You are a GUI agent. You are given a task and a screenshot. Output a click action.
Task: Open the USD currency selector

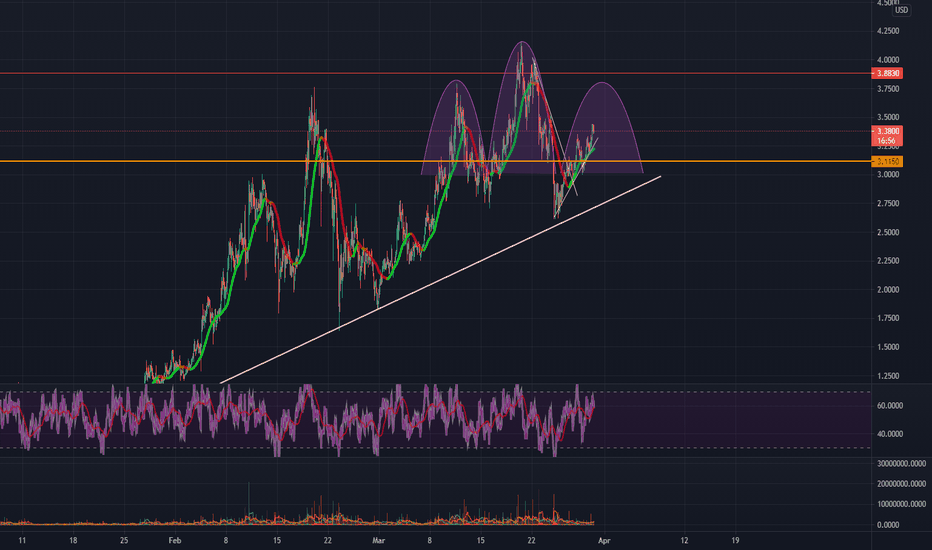coord(901,10)
